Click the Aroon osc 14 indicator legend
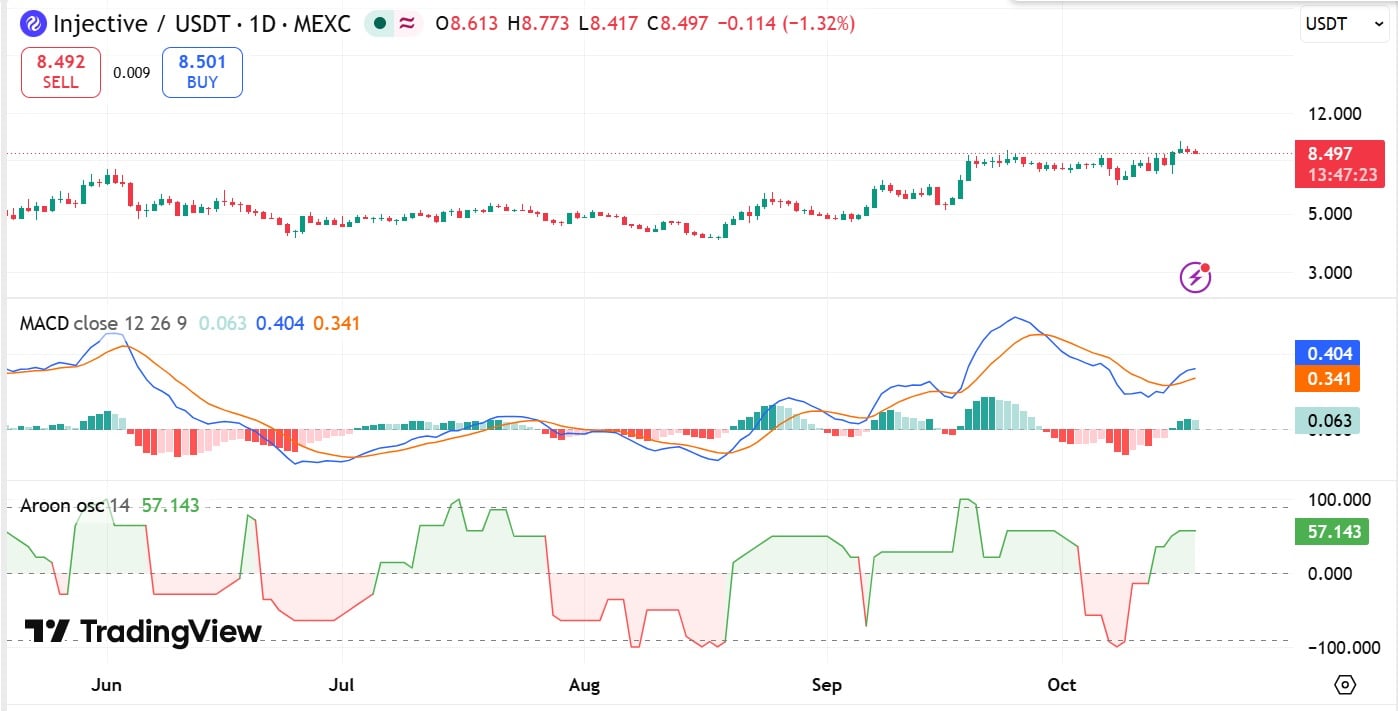 point(75,506)
